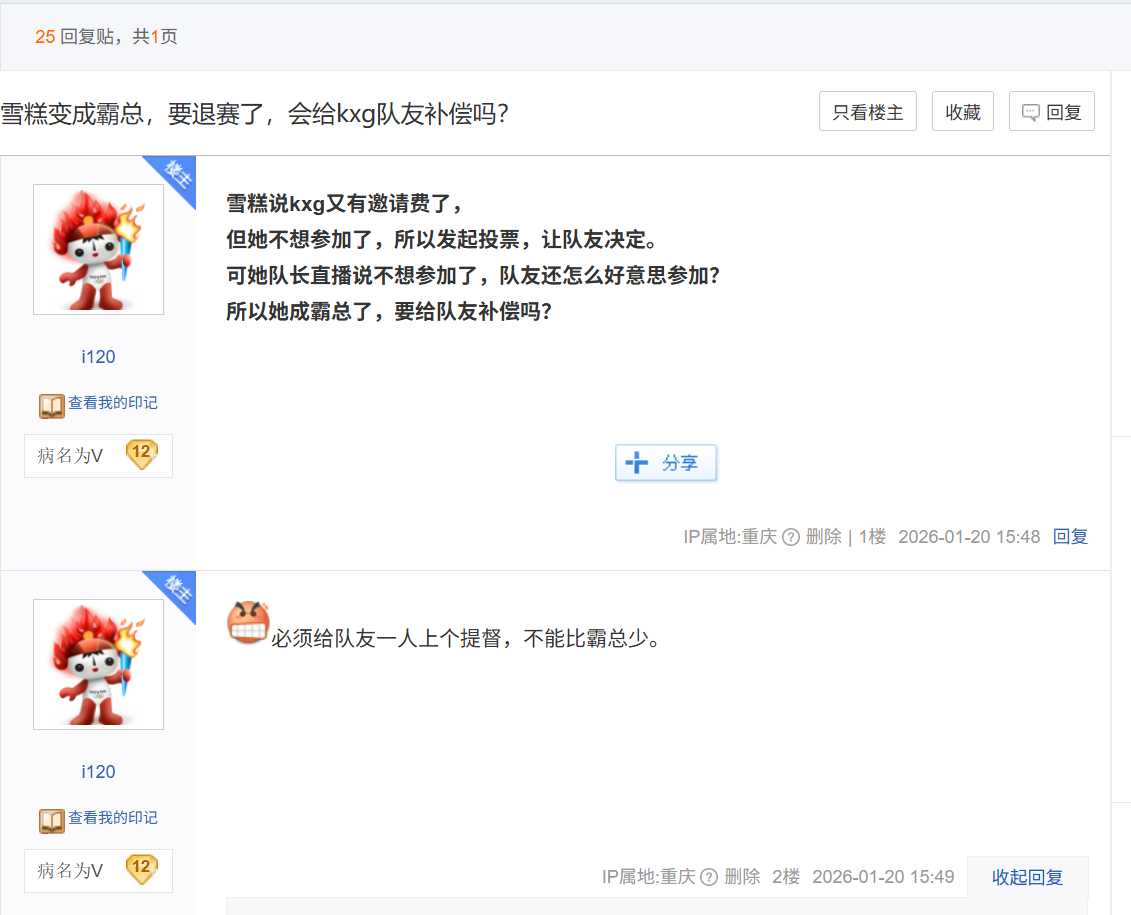
Task: Click the second floor user avatar
Action: click(x=98, y=664)
